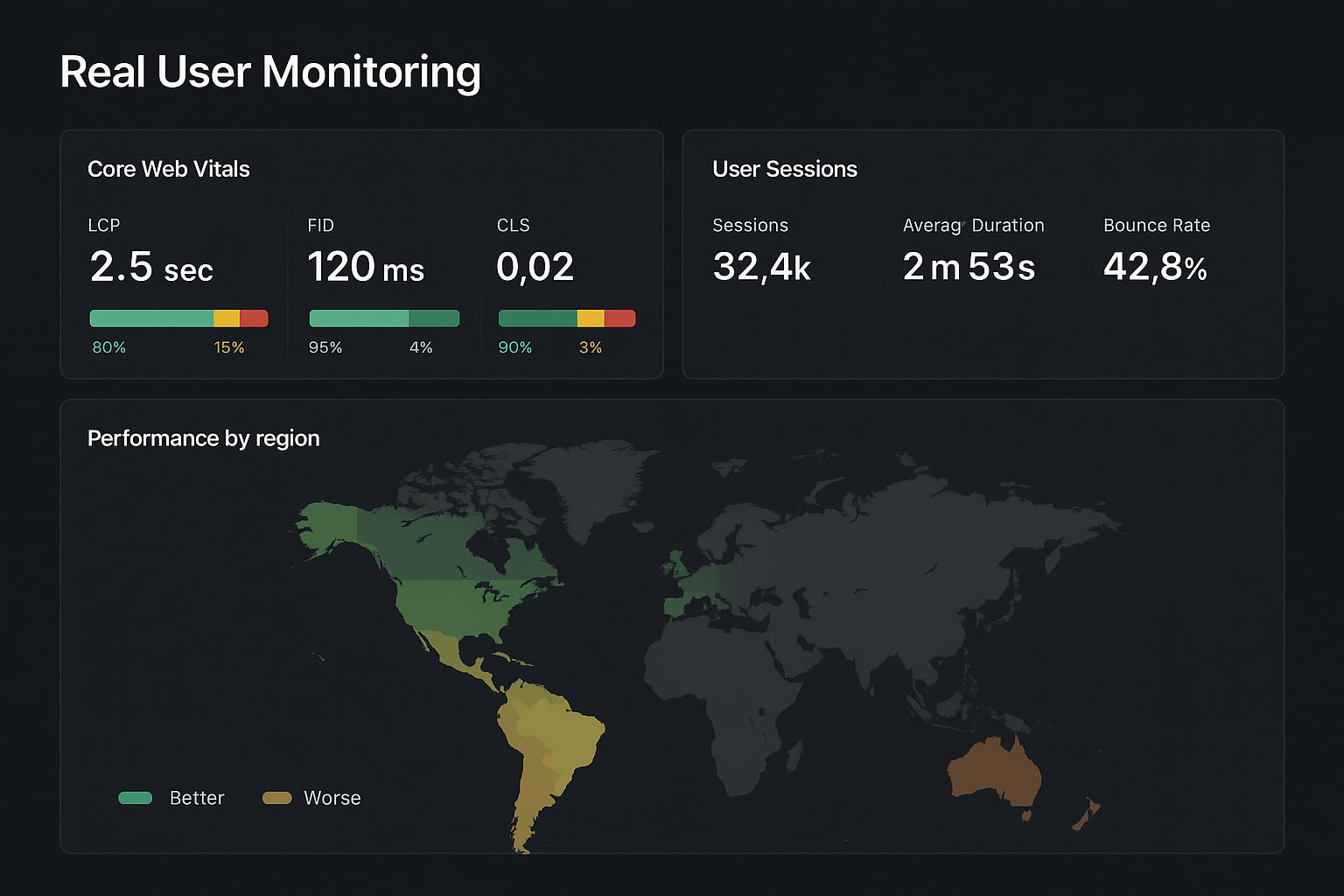Select the 120 ms FID value
The height and width of the screenshot is (896, 1344).
pyautogui.click(x=366, y=267)
